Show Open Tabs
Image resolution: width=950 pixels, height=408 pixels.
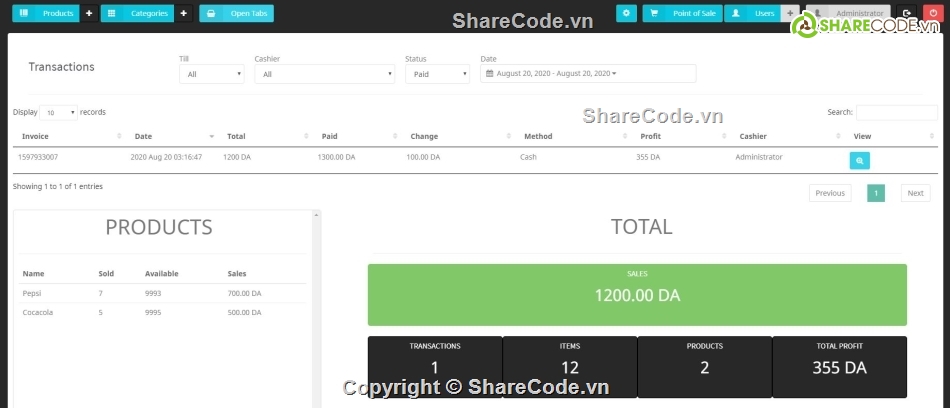coord(236,13)
